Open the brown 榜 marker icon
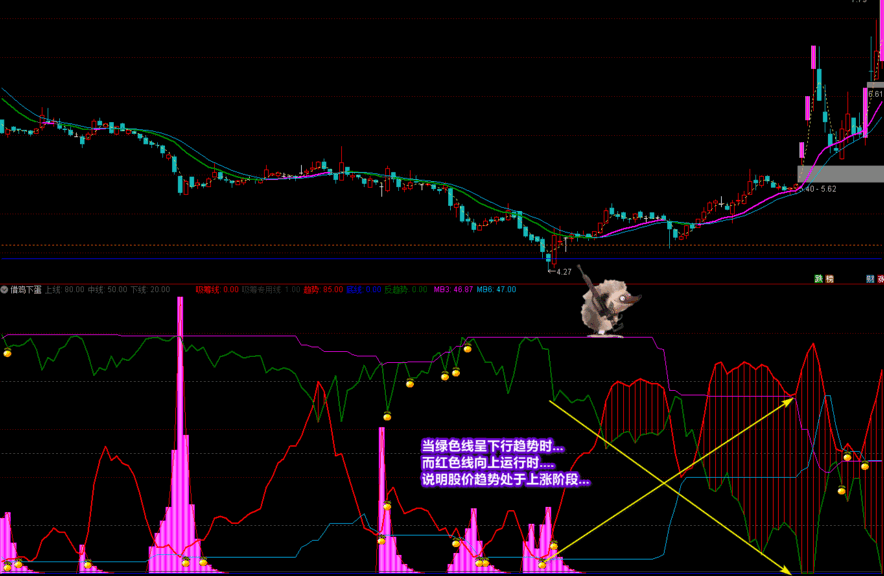 830,279
